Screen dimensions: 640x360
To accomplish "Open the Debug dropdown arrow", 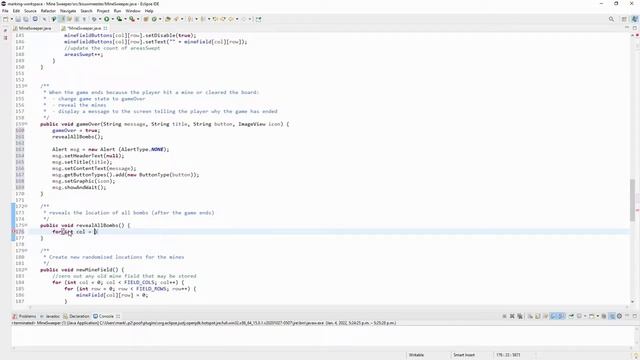I will point(100,19).
